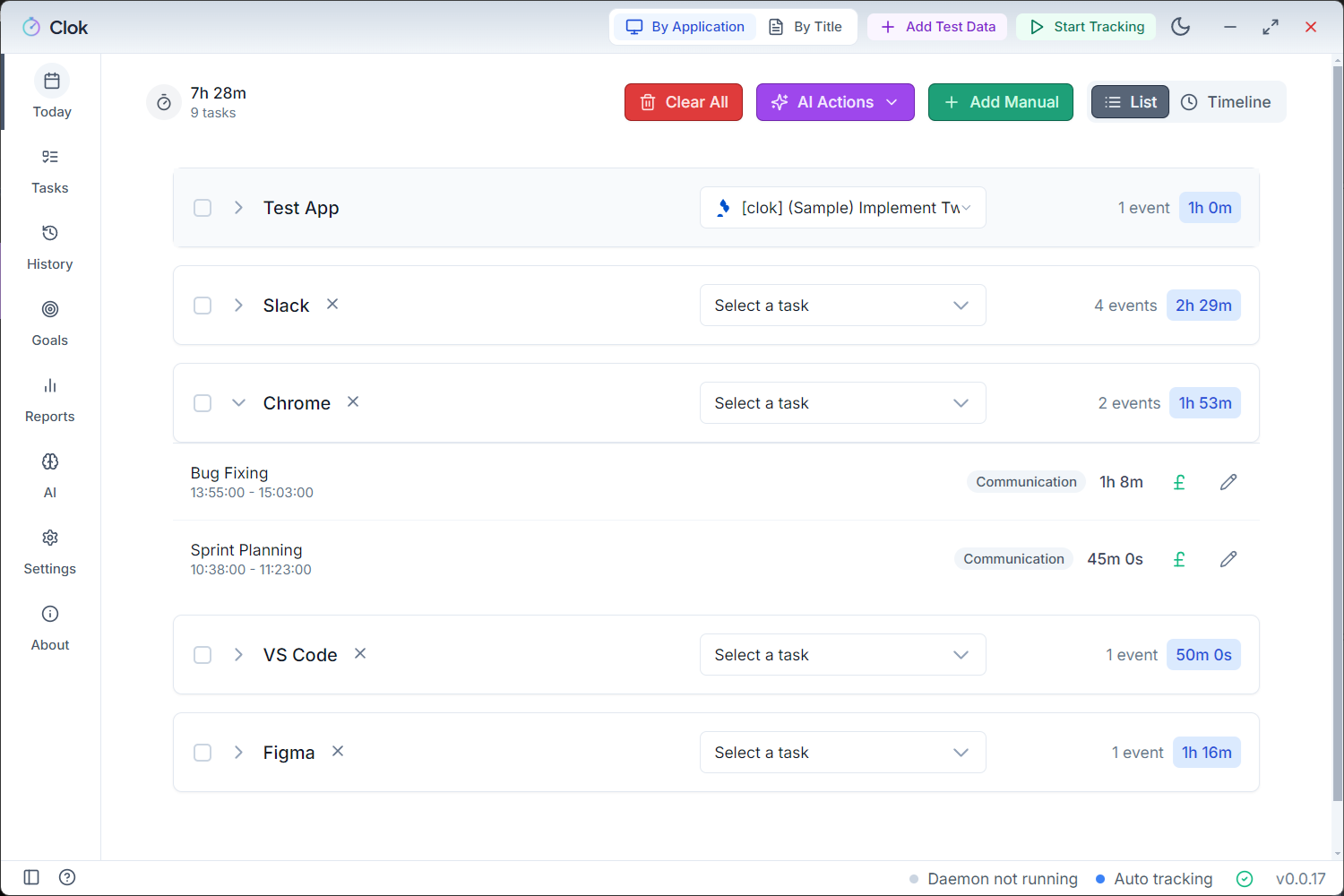Edit the Sprint Planning entry
The height and width of the screenshot is (896, 1344).
(x=1228, y=559)
